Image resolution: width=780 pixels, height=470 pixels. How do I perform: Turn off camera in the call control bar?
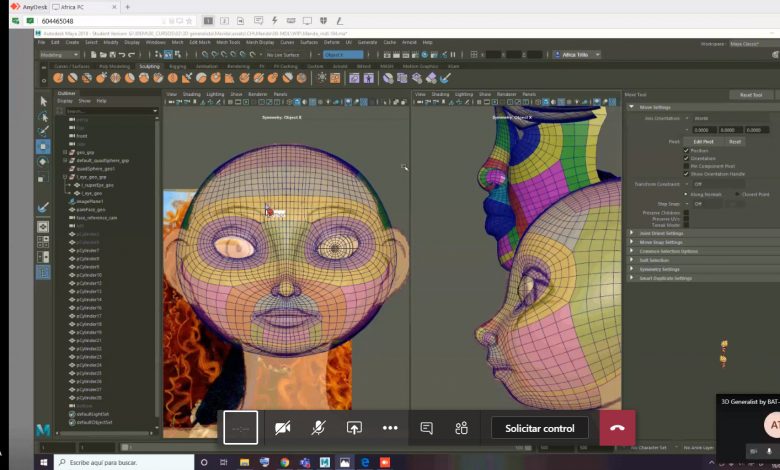pyautogui.click(x=283, y=428)
